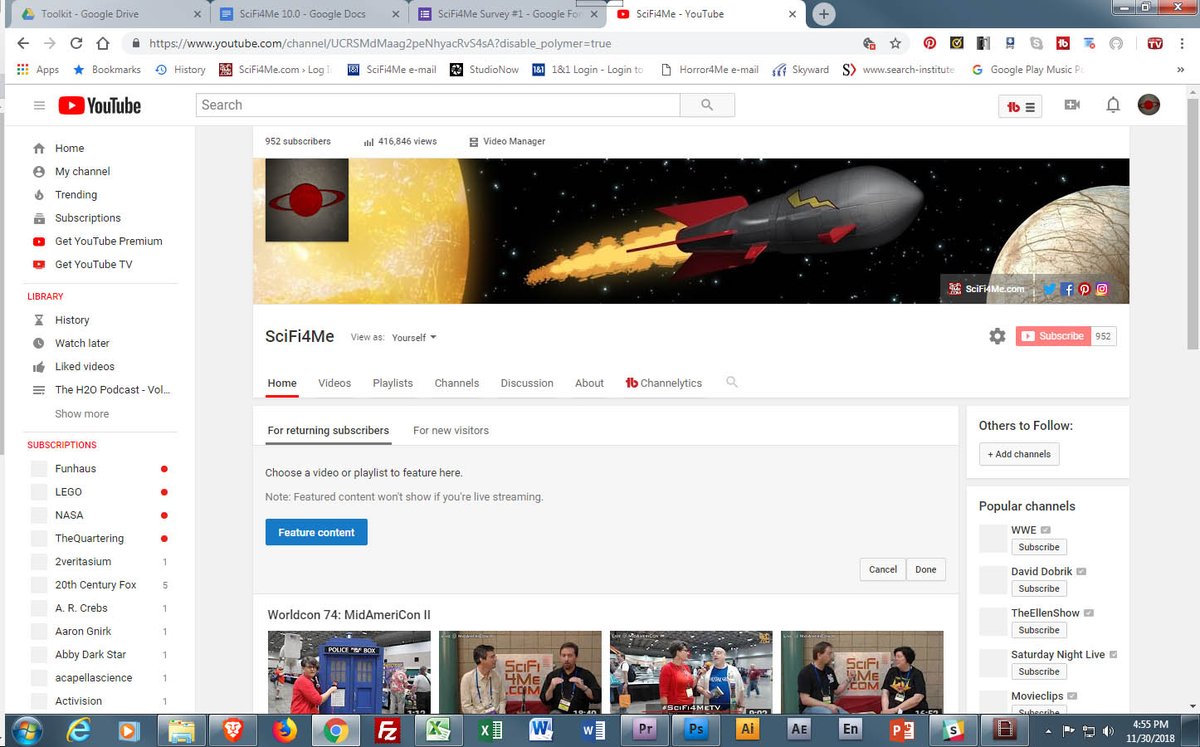Click the upload video camera icon
This screenshot has height=747, width=1200.
[1072, 105]
